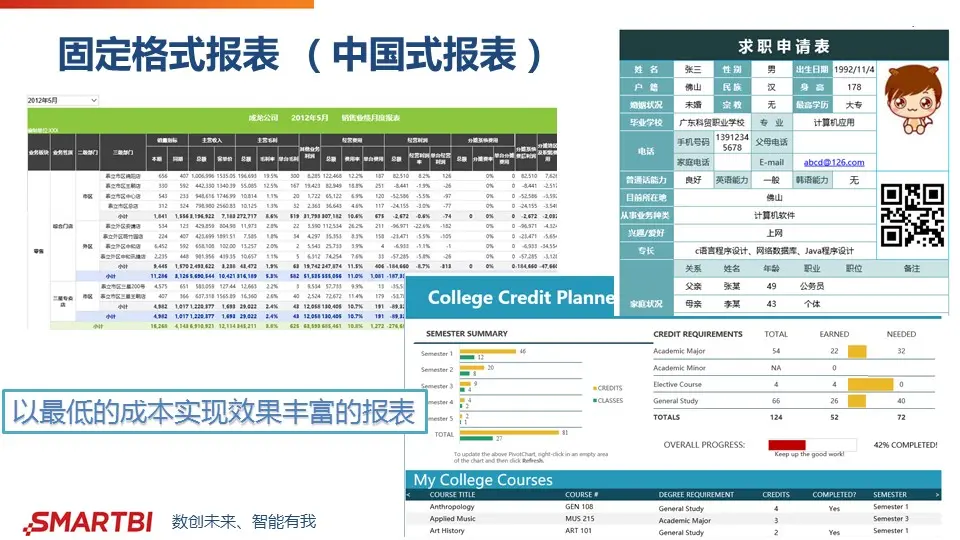Select the birth date 1992/11/4
Image resolution: width=960 pixels, height=540 pixels.
click(853, 69)
